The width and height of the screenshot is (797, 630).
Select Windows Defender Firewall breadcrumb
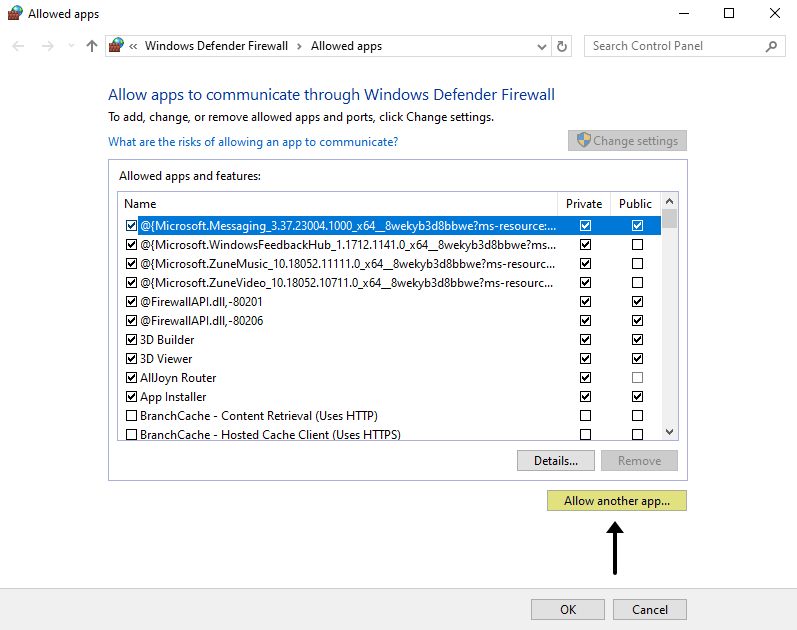[x=216, y=46]
